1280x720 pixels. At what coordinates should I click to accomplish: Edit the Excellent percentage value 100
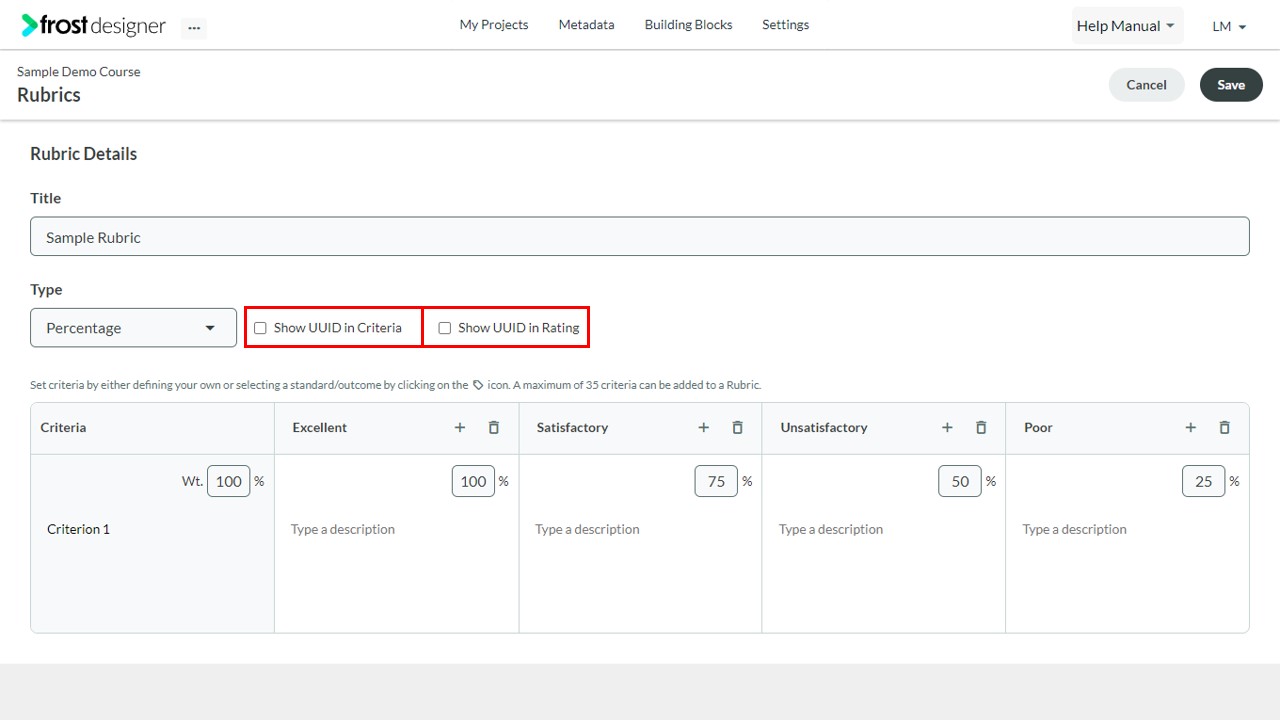click(x=473, y=481)
